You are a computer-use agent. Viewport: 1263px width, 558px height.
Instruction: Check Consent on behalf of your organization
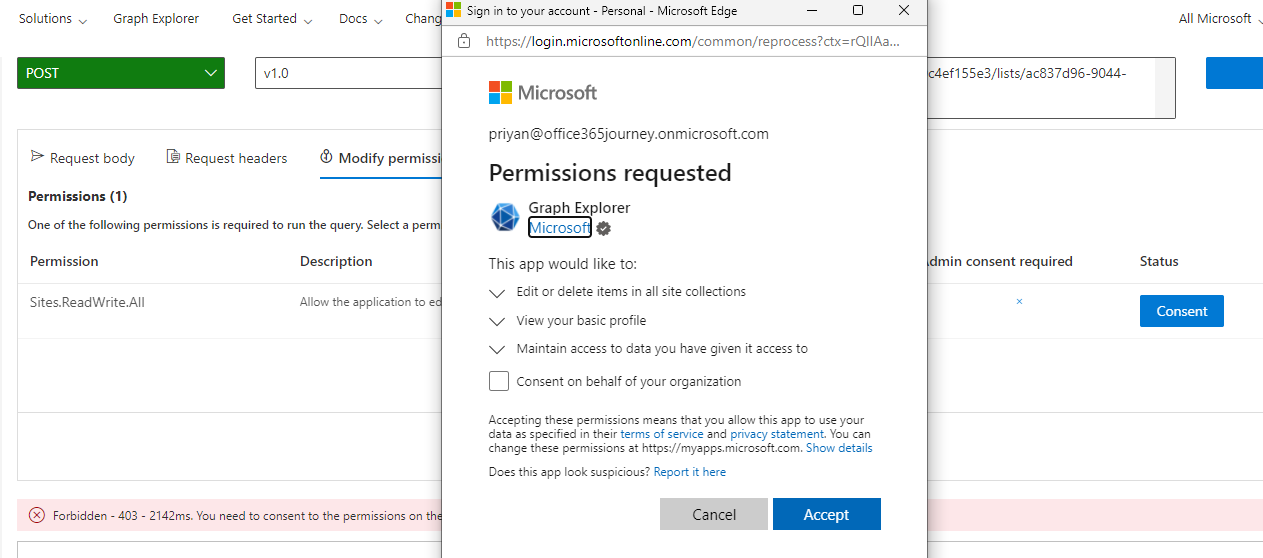coord(499,381)
